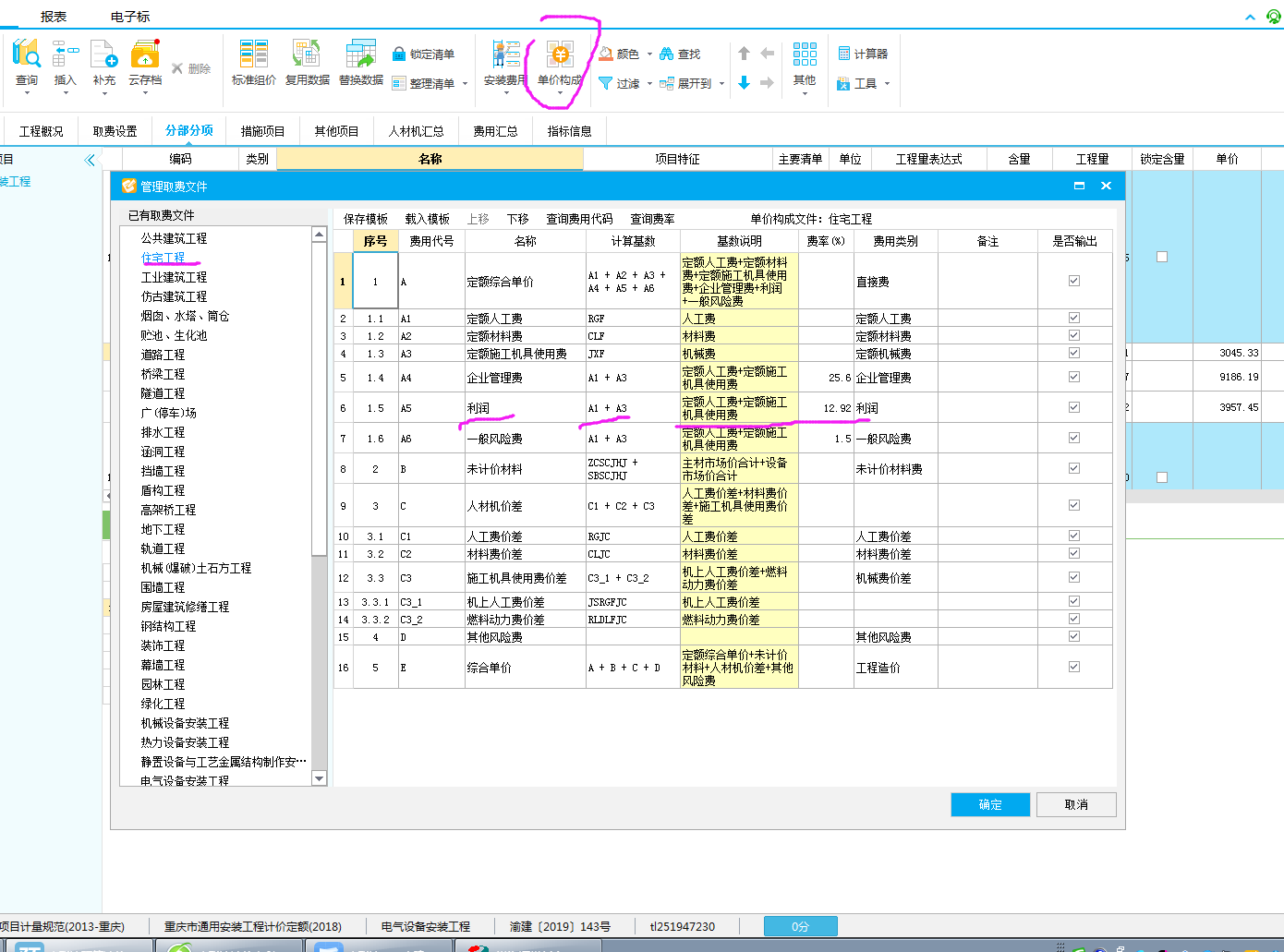The height and width of the screenshot is (952, 1284).
Task: Toggle 是否输出 for 其他风险费 row
Action: 1074,636
